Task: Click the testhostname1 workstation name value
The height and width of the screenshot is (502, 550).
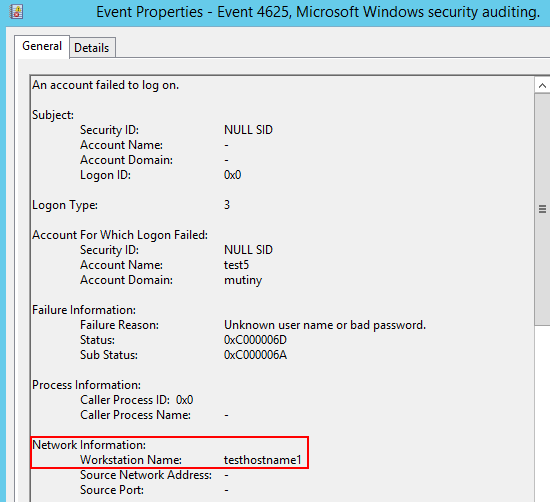Action: click(x=263, y=460)
